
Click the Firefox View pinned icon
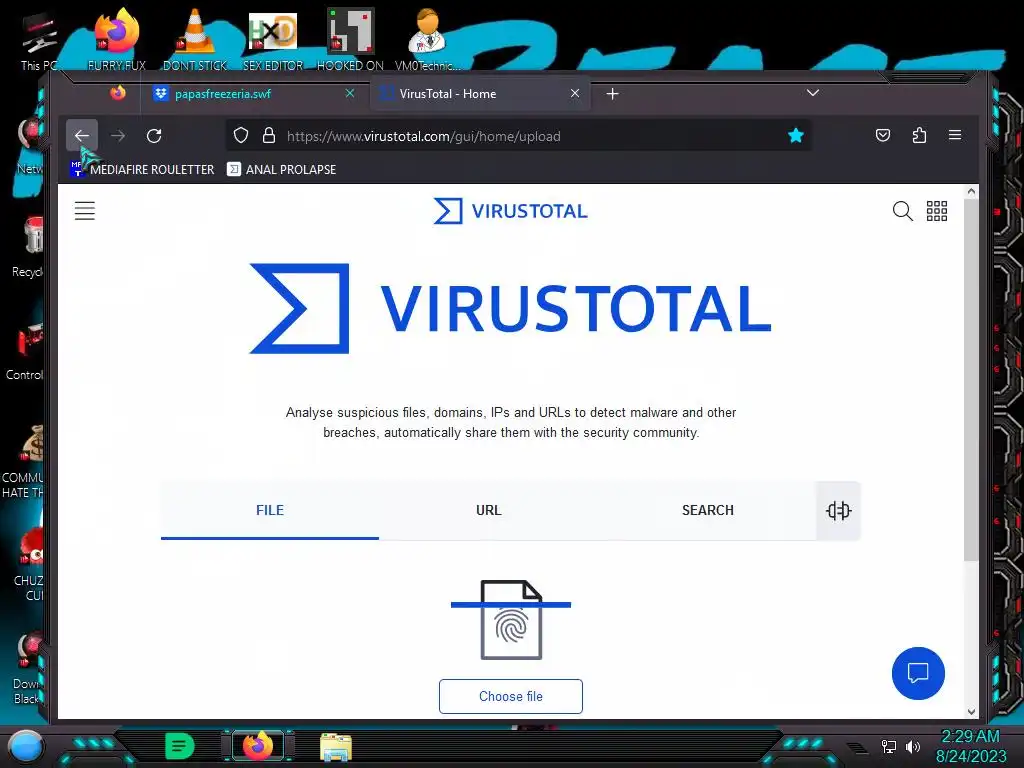coord(118,93)
